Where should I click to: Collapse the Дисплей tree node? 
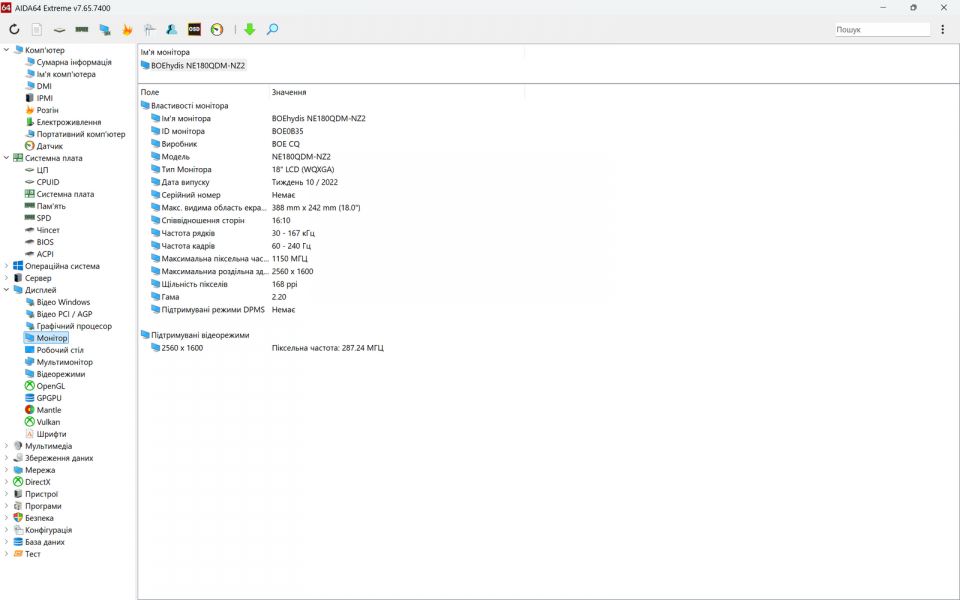pos(7,290)
